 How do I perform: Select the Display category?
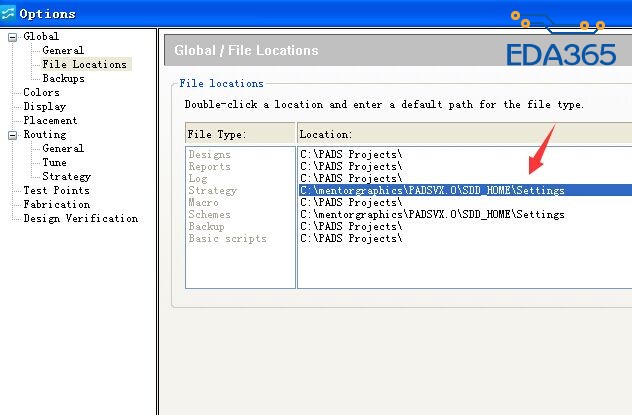coord(44,106)
